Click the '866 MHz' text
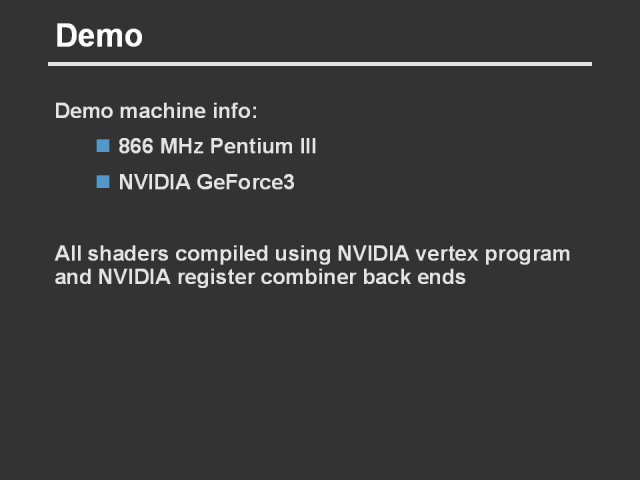Image resolution: width=640 pixels, height=480 pixels. [159, 147]
